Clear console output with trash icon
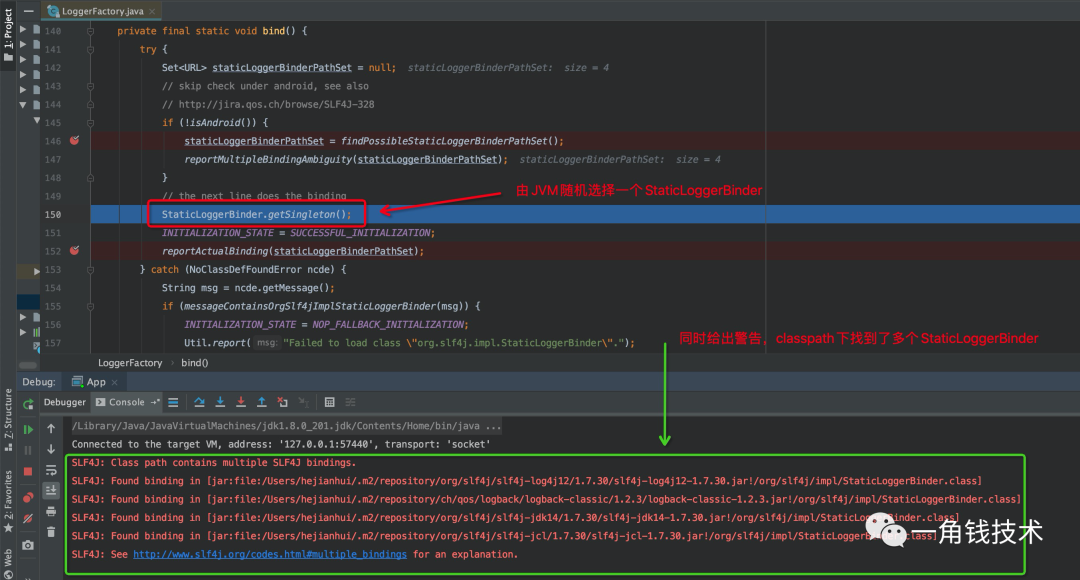This screenshot has height=580, width=1080. (51, 532)
